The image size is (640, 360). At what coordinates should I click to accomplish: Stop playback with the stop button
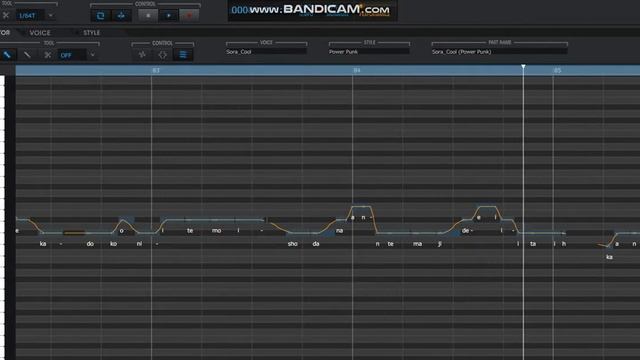click(148, 16)
